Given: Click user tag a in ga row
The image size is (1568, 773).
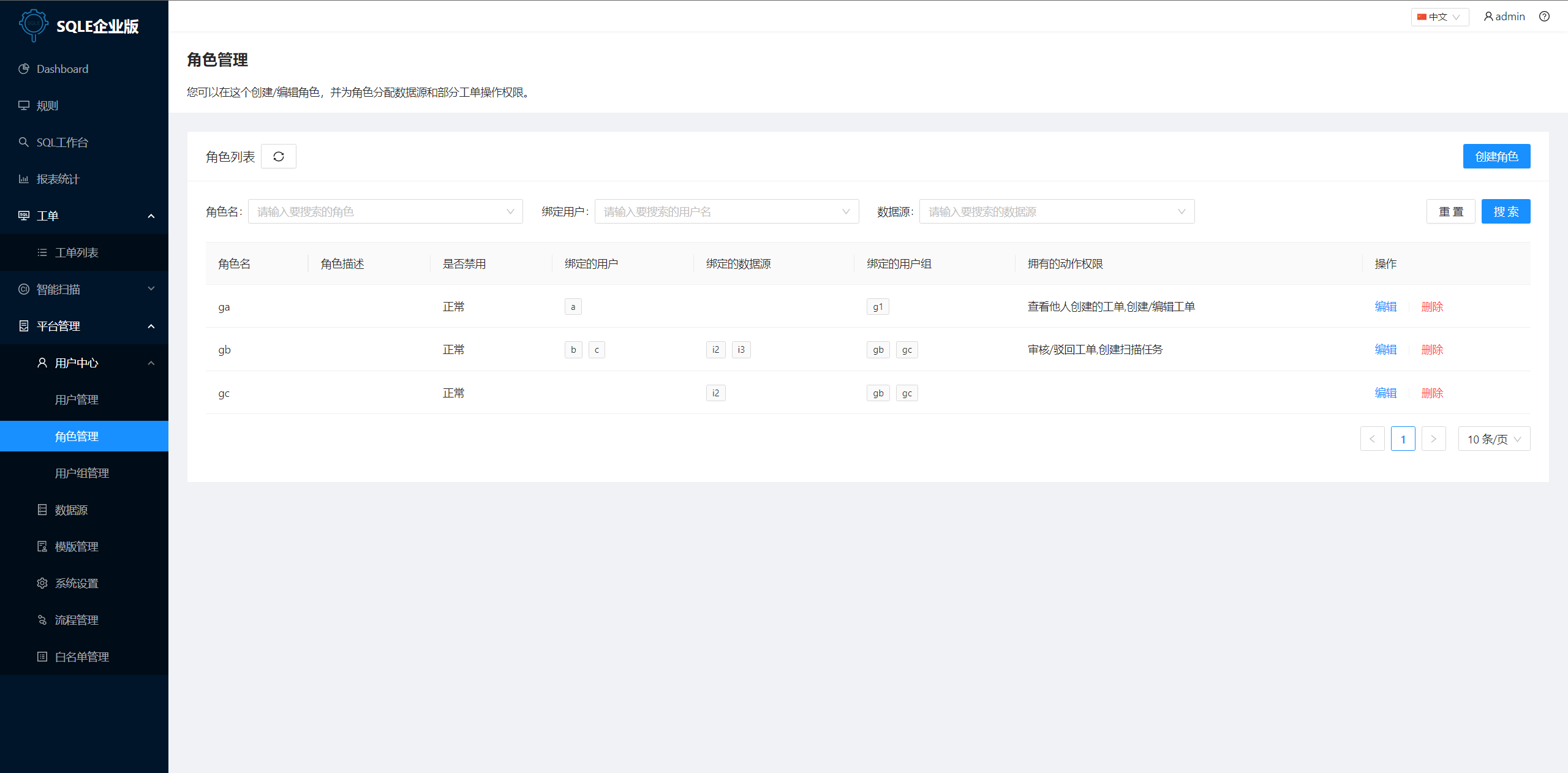Looking at the screenshot, I should click(x=573, y=306).
